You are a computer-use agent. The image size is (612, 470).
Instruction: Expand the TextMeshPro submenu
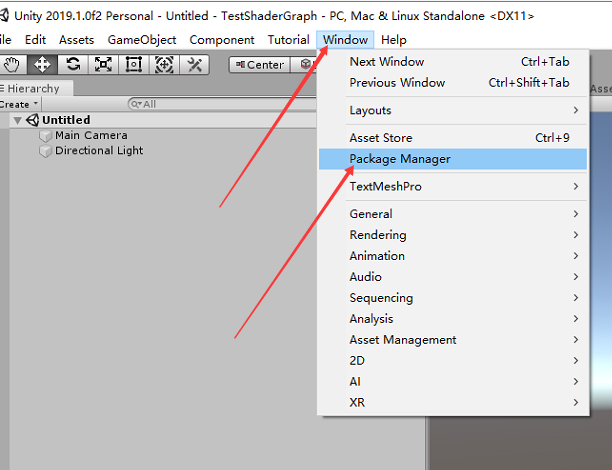(453, 187)
